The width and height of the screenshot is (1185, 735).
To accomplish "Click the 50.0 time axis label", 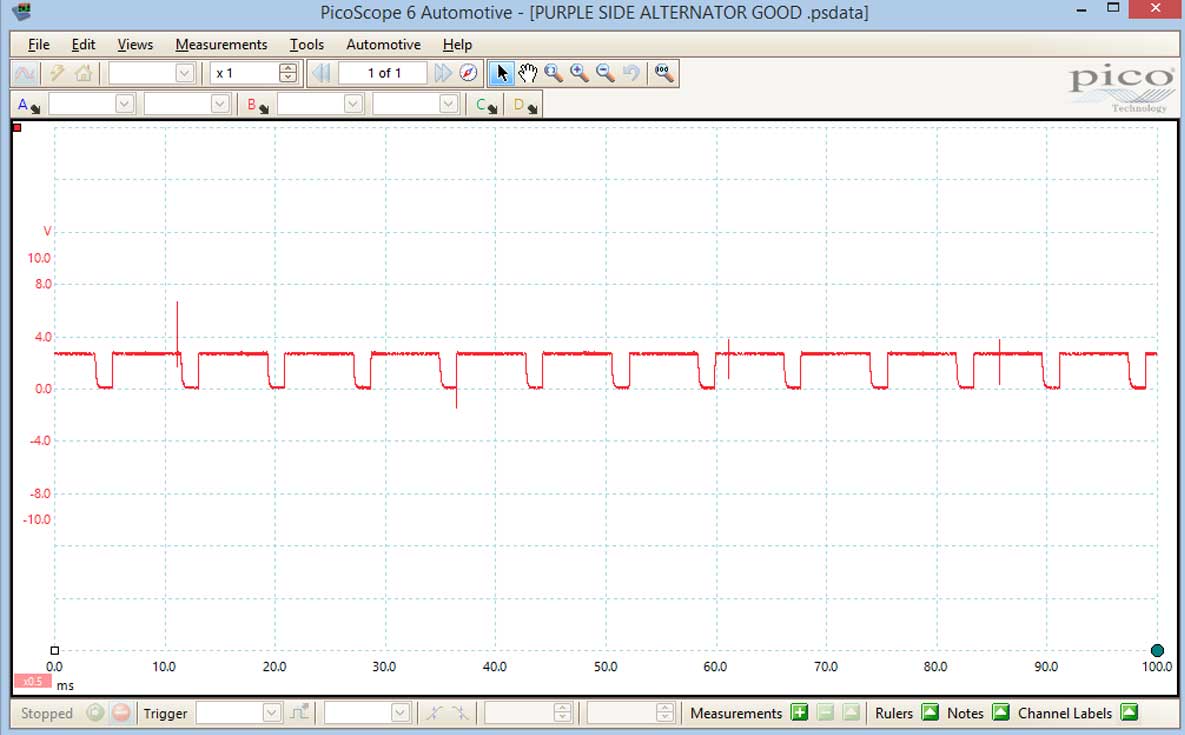I will [605, 667].
